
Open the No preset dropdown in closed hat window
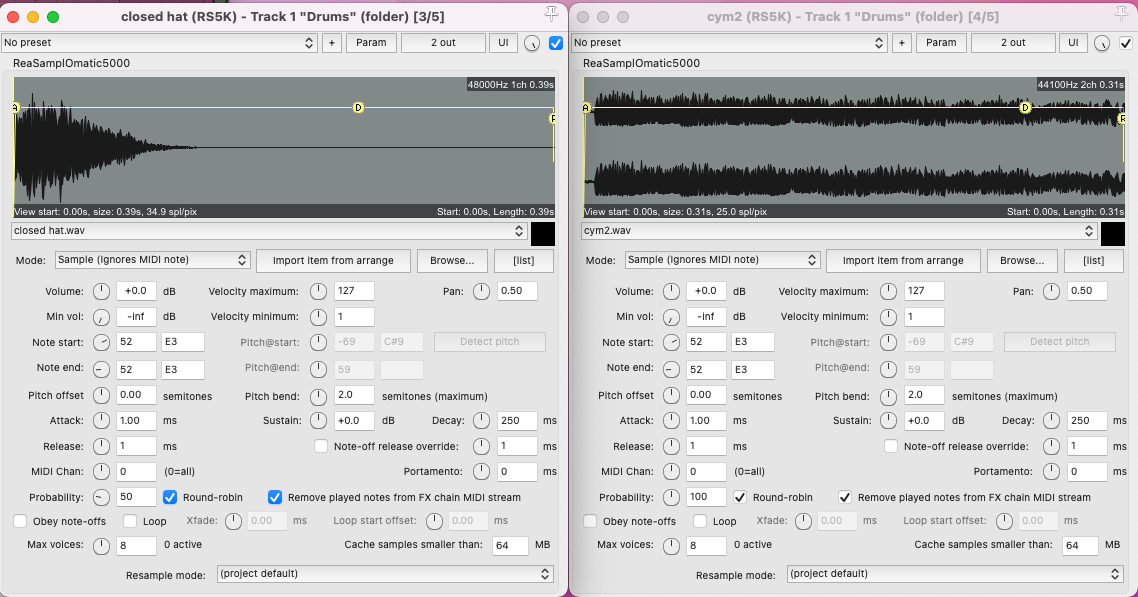[x=159, y=43]
